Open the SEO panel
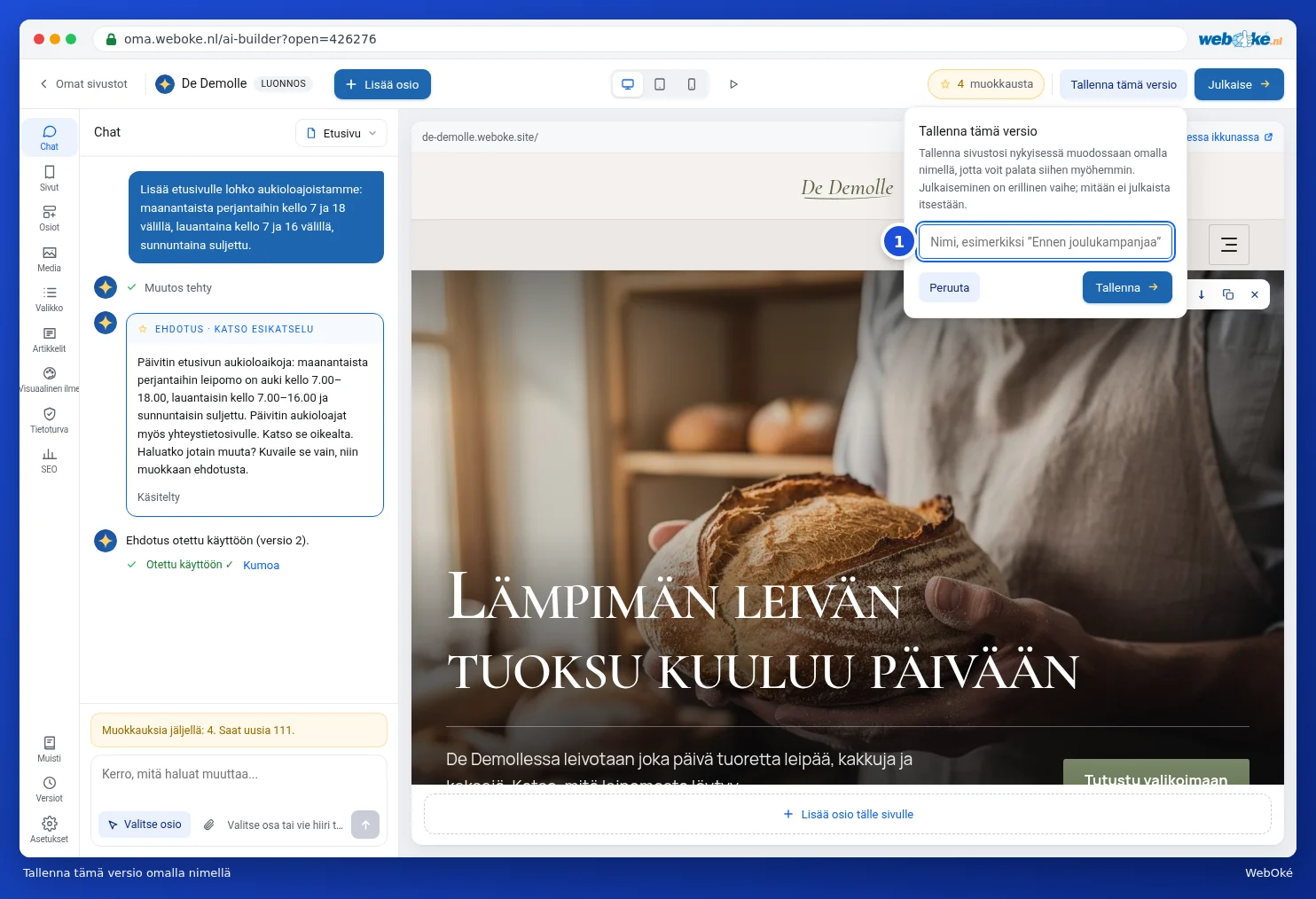Screen dimensions: 1316x899 (x=50, y=460)
